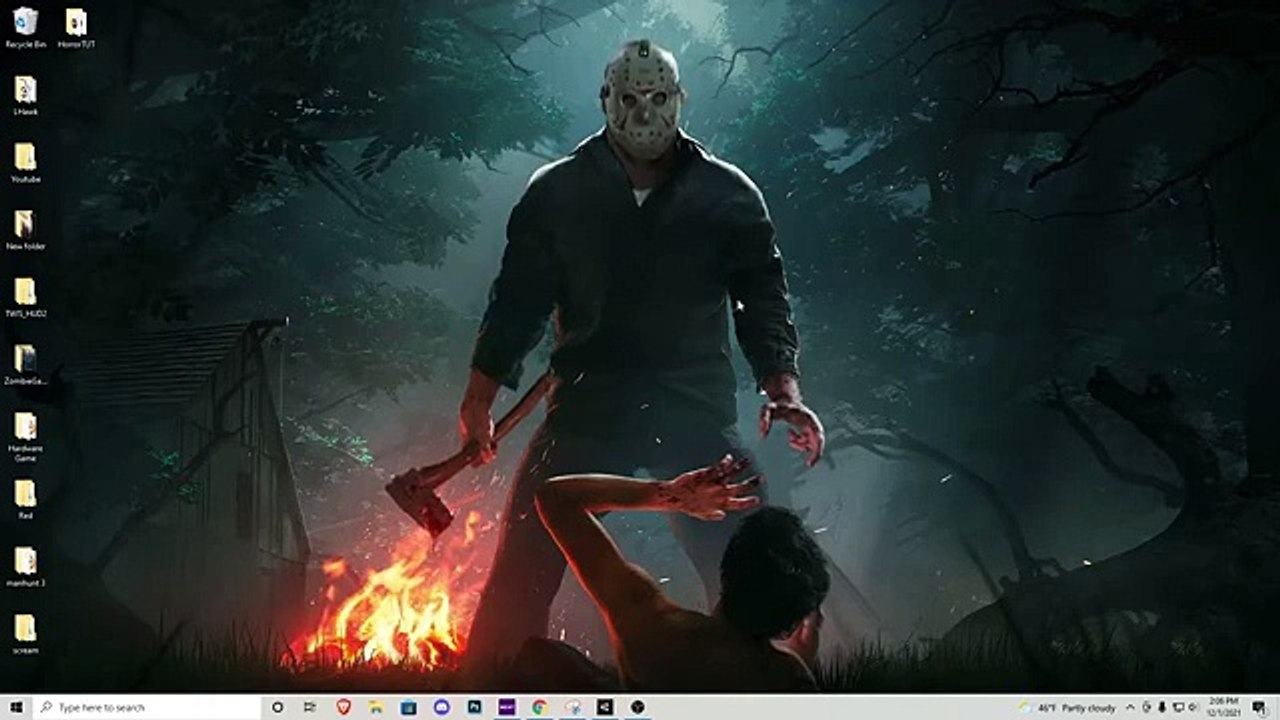Open the Windows Start menu
Viewport: 1280px width, 720px height.
coord(17,707)
